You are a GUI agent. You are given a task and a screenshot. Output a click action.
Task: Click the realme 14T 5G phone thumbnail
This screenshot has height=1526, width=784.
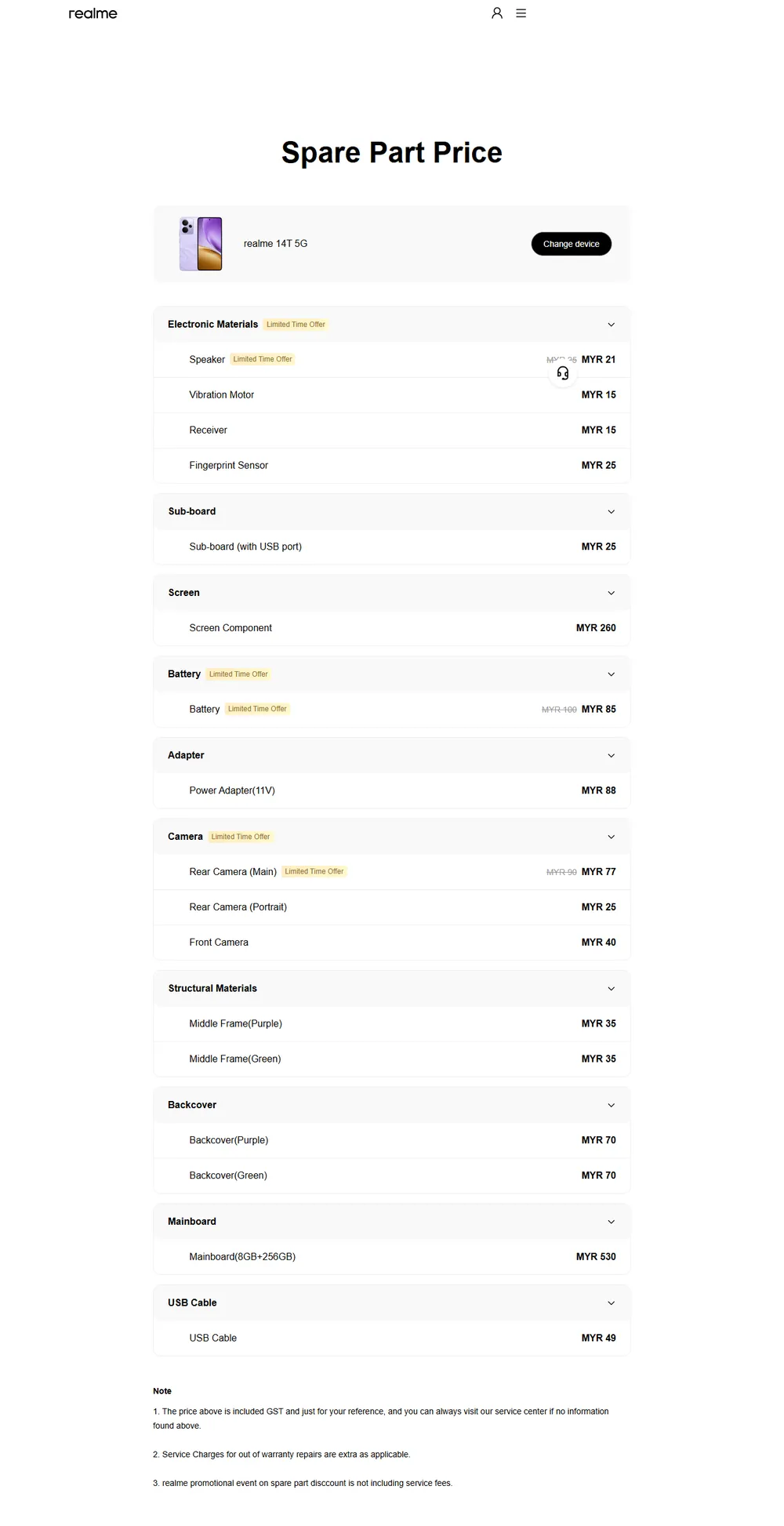[201, 244]
